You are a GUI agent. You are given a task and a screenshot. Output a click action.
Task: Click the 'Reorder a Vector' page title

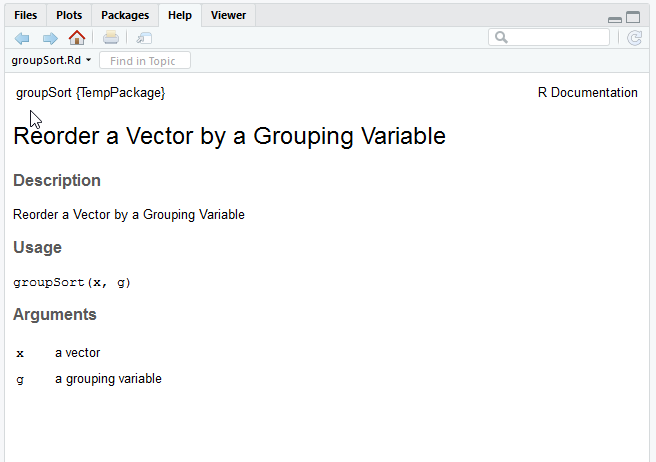(x=229, y=136)
